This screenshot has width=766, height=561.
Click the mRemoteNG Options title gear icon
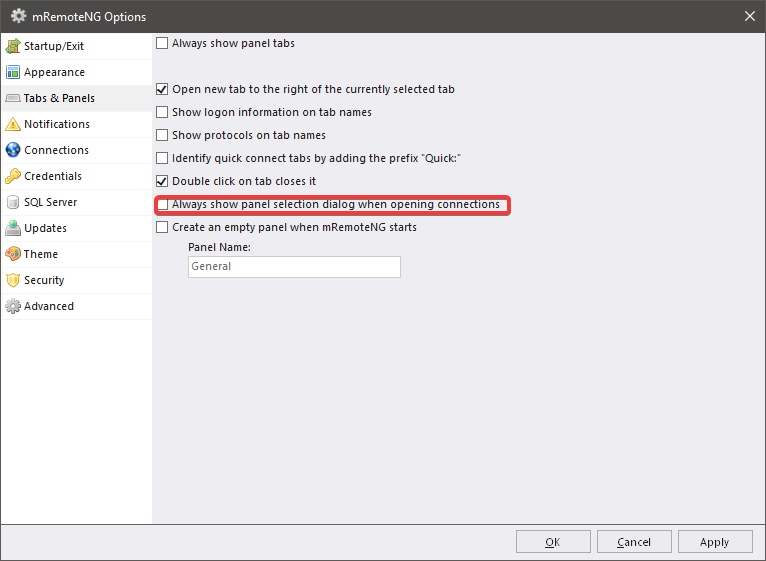point(19,16)
